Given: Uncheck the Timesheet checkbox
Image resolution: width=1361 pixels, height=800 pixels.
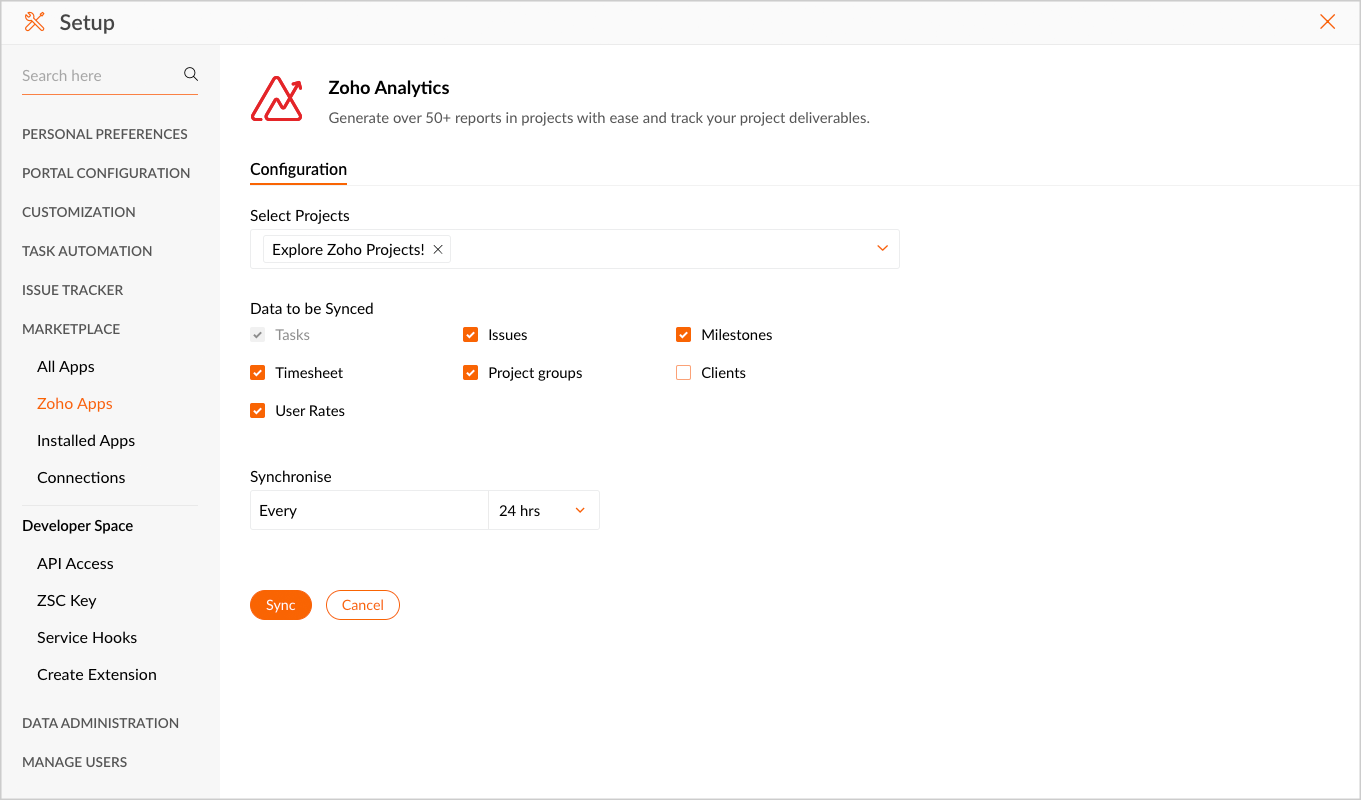Looking at the screenshot, I should (258, 373).
